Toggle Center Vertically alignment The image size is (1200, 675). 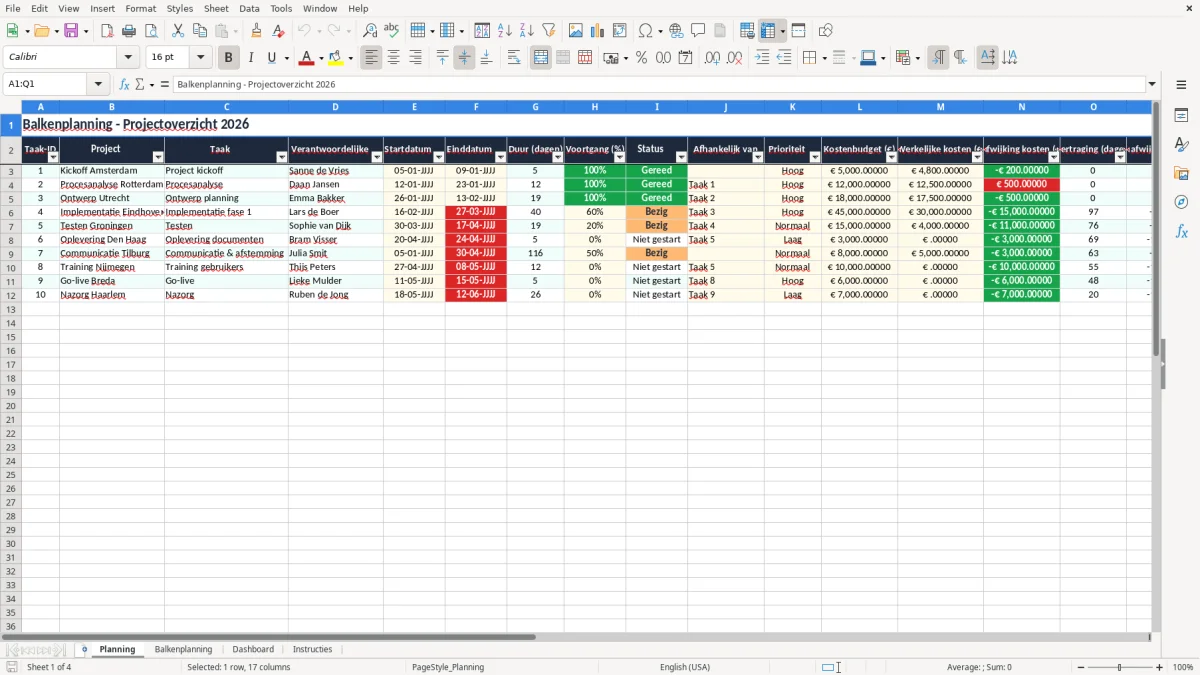(x=464, y=58)
